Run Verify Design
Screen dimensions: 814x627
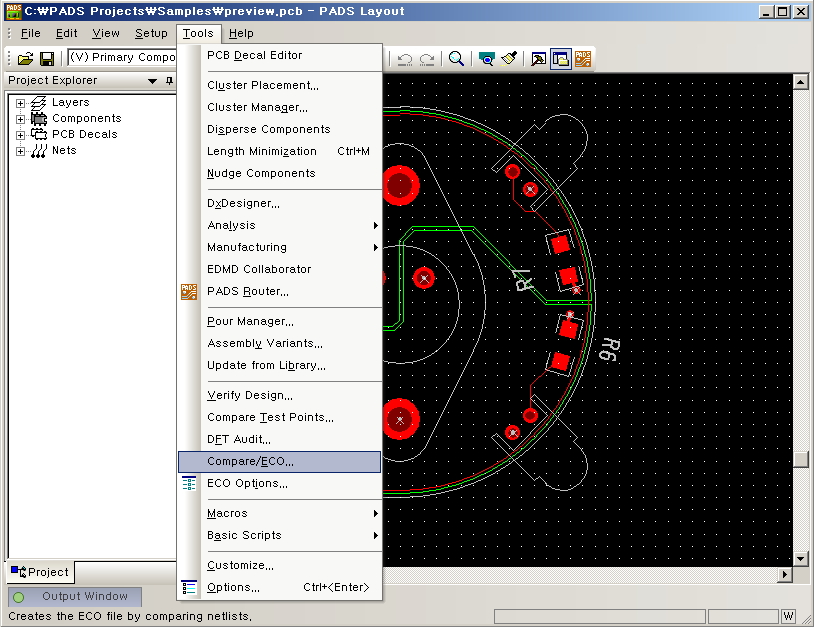(x=279, y=396)
